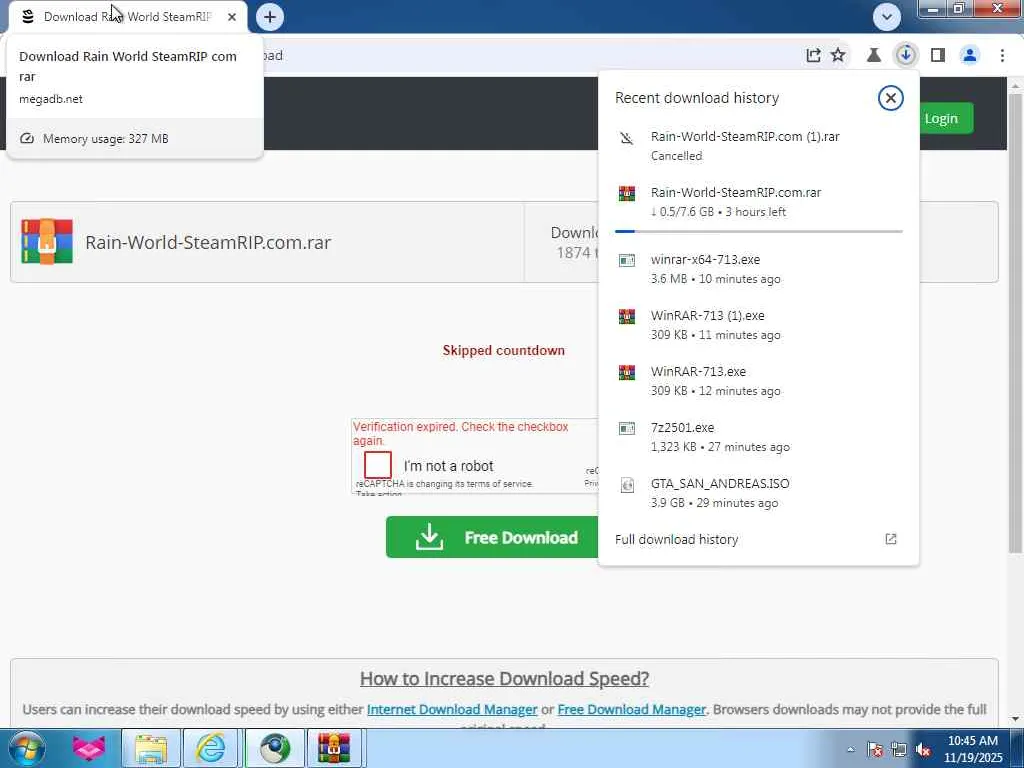Image resolution: width=1024 pixels, height=768 pixels.
Task: Click the GTA_SAN_ANDREAS.ISO disc icon
Action: tap(626, 485)
